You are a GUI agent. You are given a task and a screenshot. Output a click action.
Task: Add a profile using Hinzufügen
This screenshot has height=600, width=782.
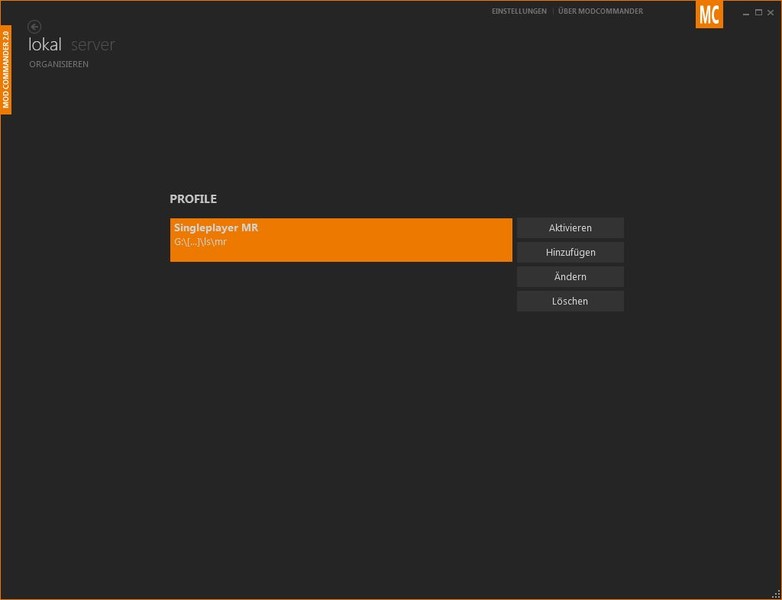coord(570,252)
